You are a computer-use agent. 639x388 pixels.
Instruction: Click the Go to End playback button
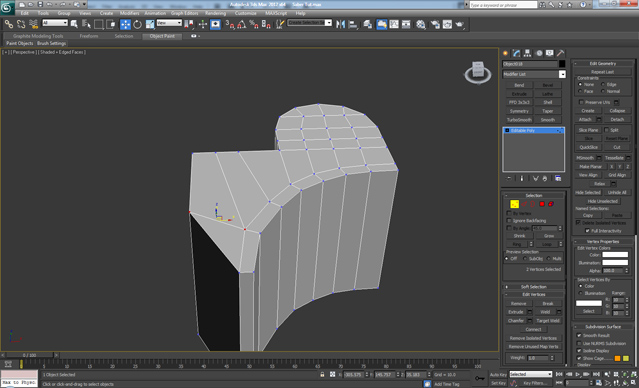pyautogui.click(x=596, y=374)
